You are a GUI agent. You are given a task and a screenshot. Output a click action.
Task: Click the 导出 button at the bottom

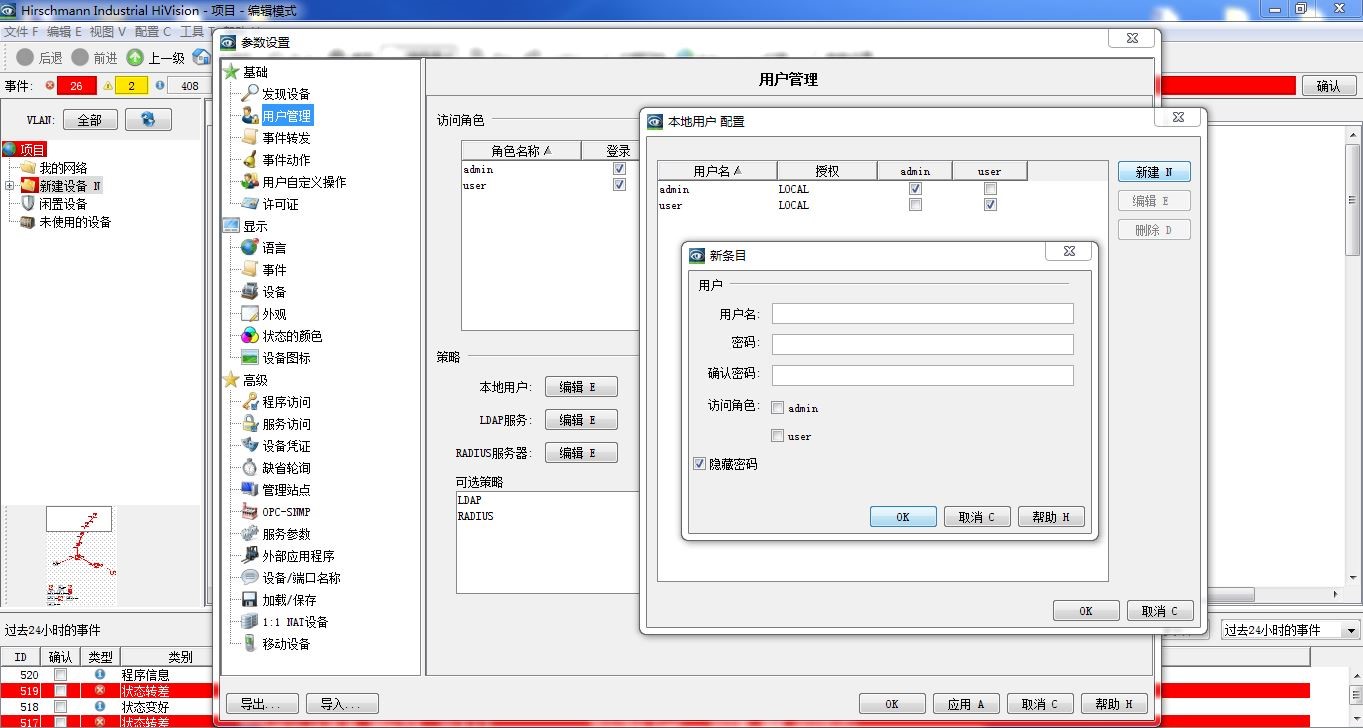point(262,703)
